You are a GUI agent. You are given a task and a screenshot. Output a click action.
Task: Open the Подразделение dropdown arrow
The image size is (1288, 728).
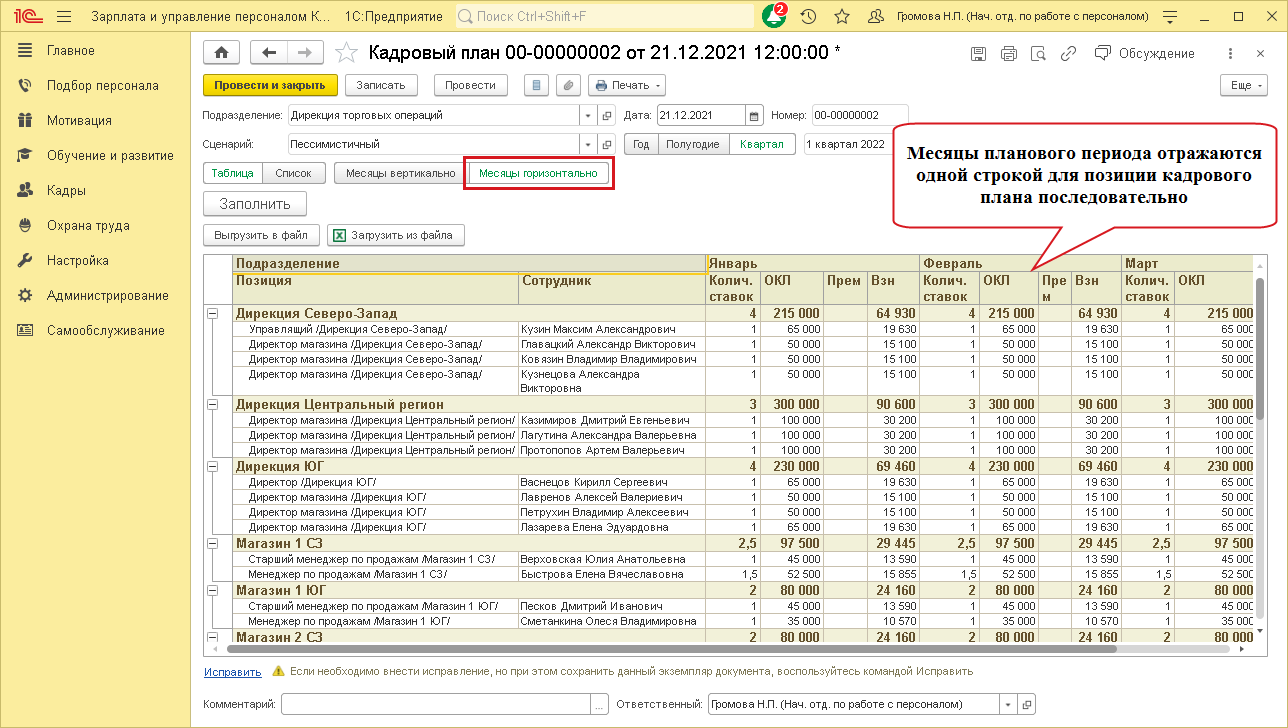[x=587, y=115]
